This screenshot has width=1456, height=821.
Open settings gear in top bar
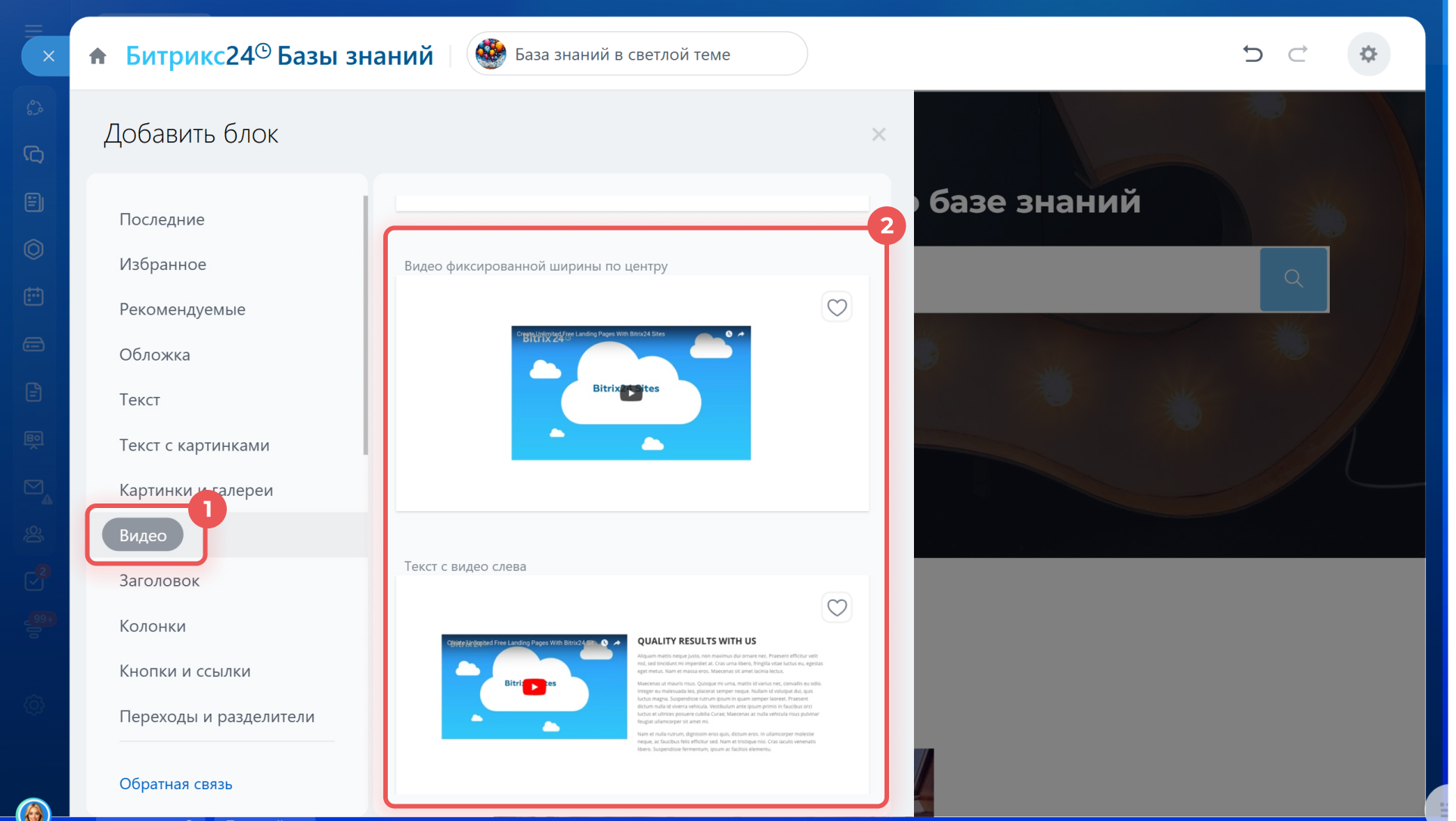point(1368,54)
